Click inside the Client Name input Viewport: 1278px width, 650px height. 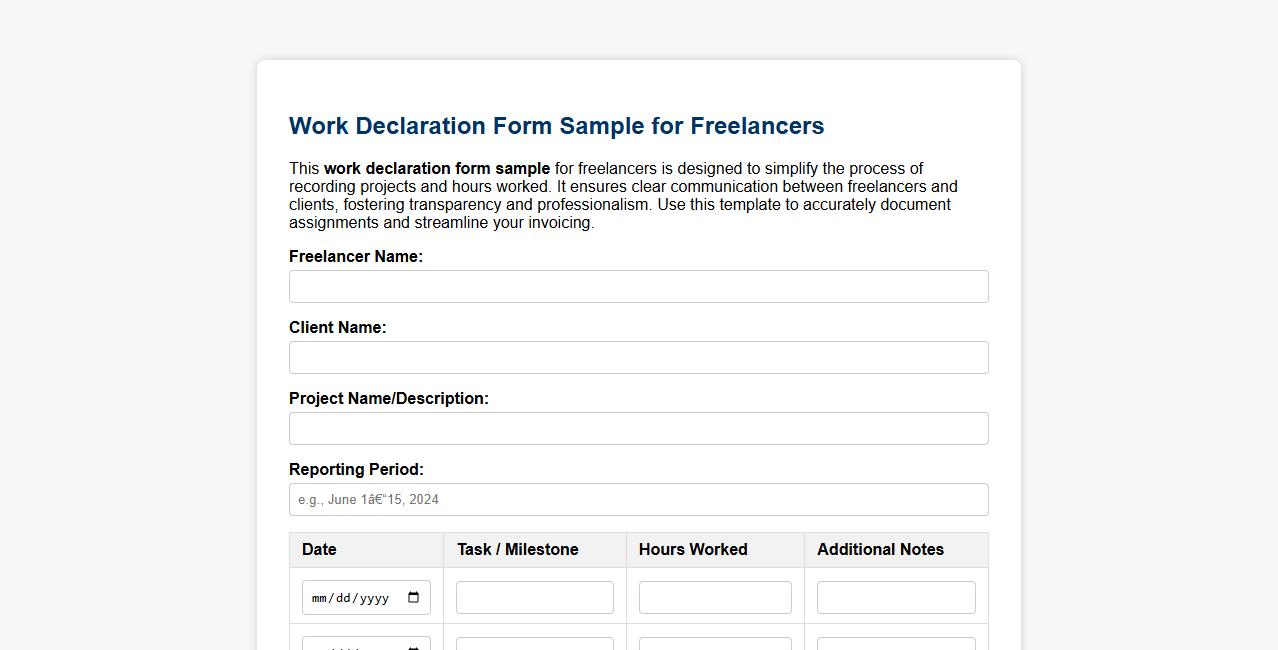[x=637, y=357]
